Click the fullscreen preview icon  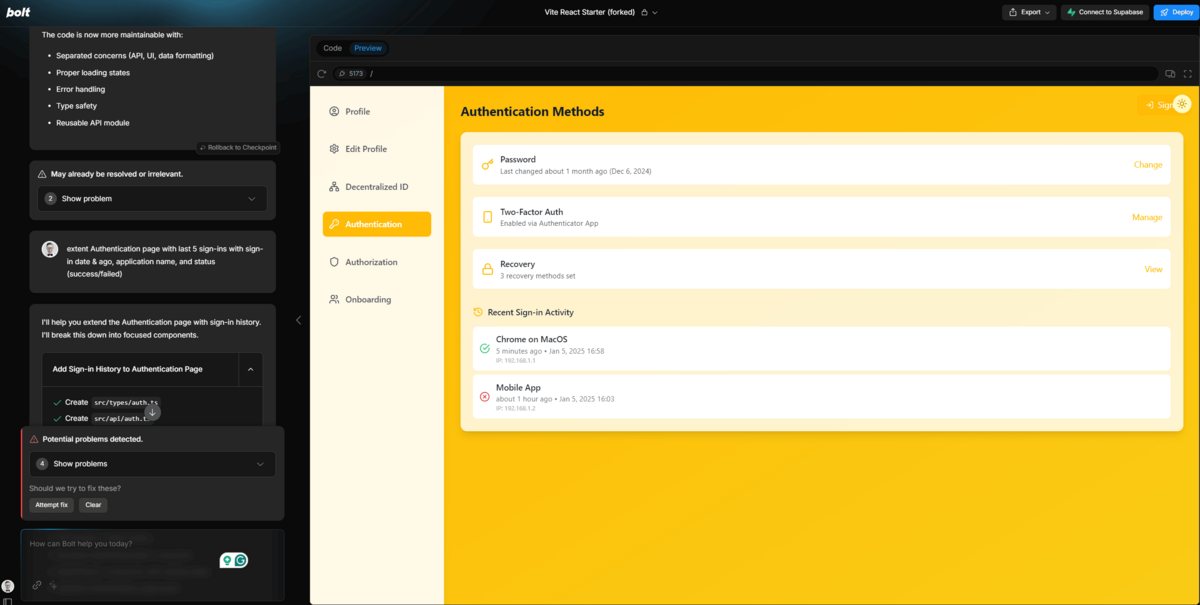tap(1187, 74)
